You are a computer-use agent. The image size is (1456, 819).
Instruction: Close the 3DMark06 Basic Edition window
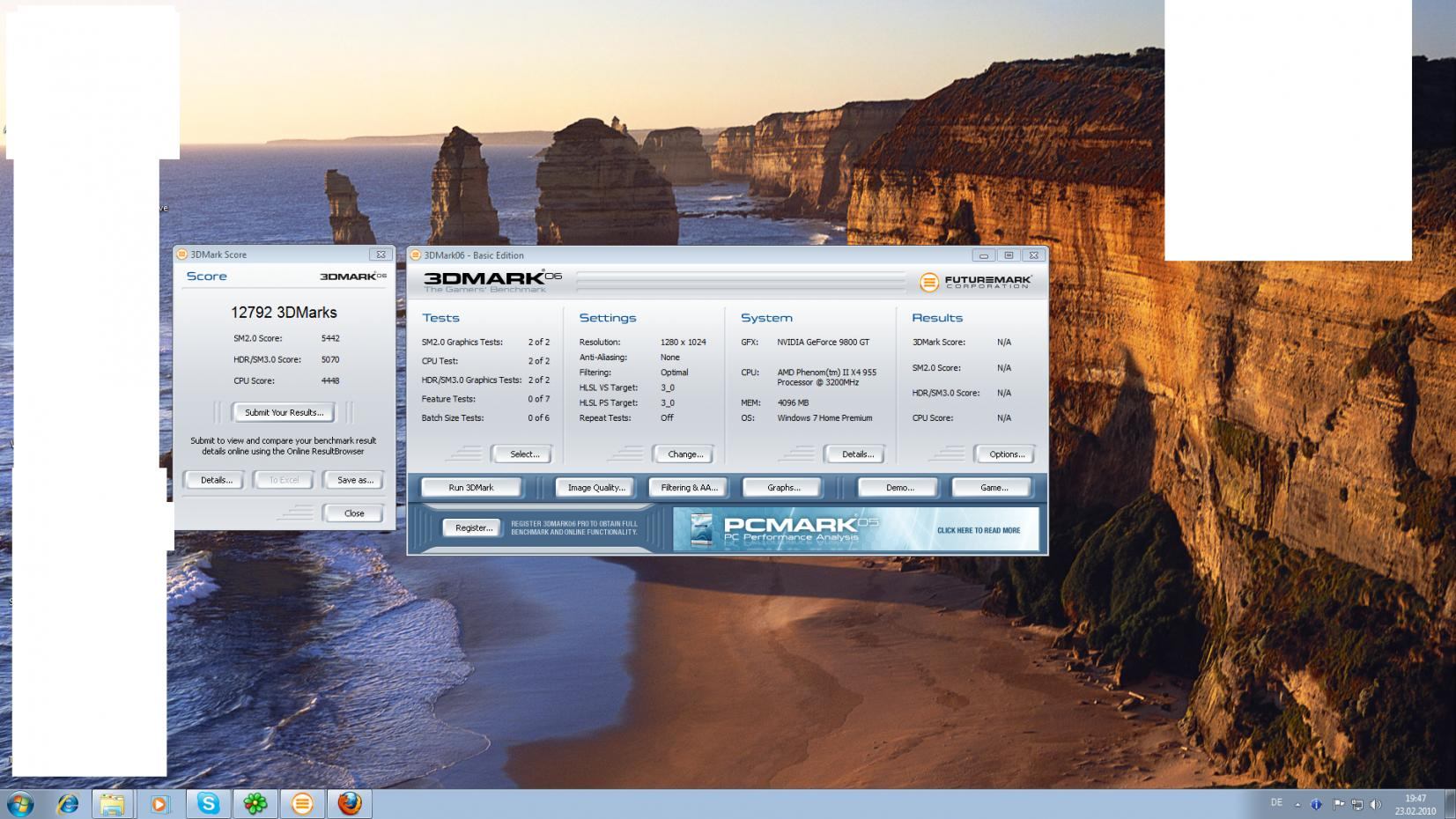point(1033,255)
